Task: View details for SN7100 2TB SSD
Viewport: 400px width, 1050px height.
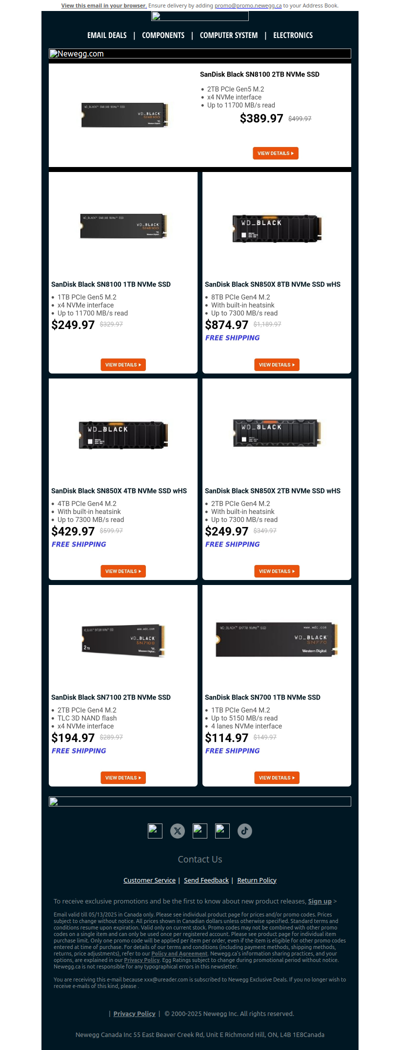Action: (x=123, y=778)
